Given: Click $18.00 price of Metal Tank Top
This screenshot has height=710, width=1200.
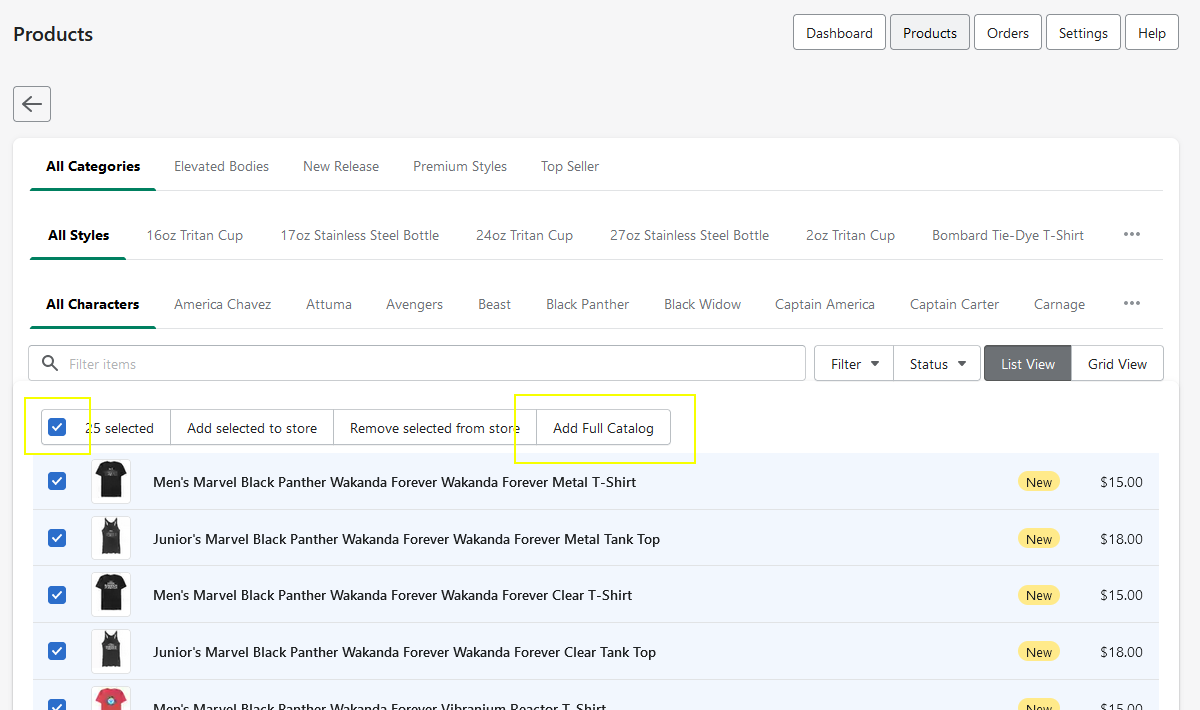Looking at the screenshot, I should point(1121,539).
